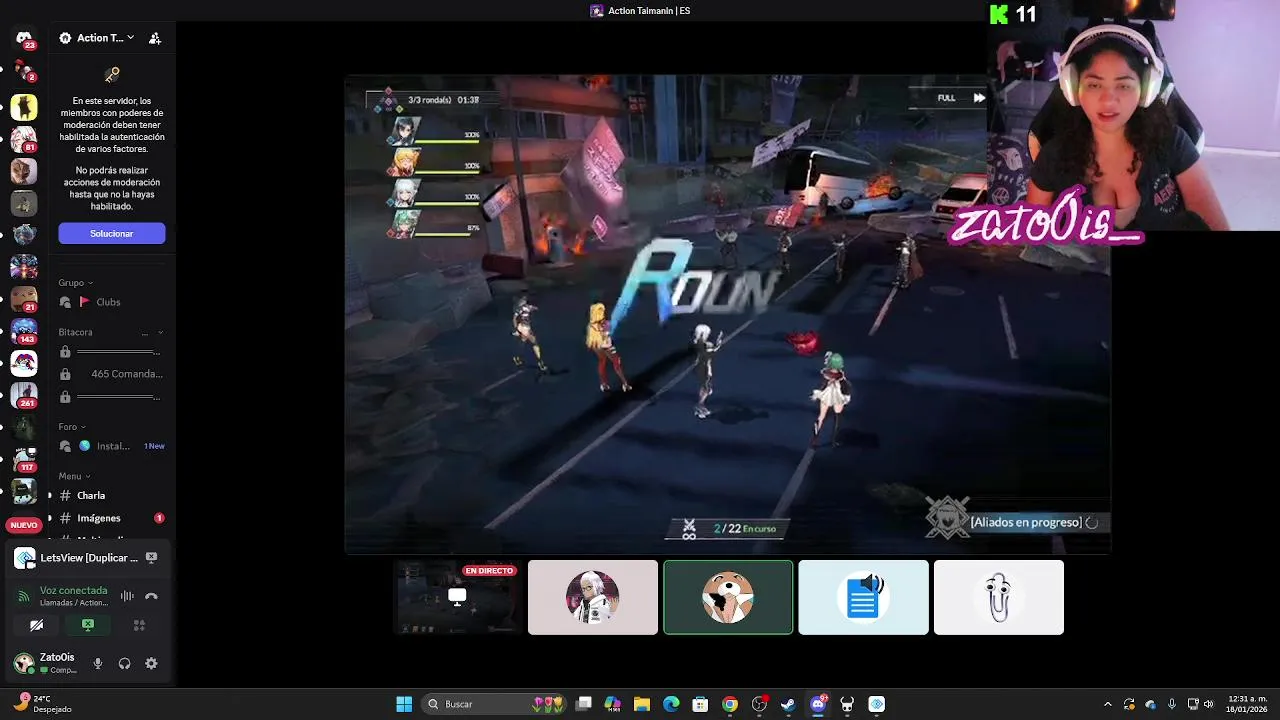
Task: Invite members to the Action server
Action: tap(155, 38)
